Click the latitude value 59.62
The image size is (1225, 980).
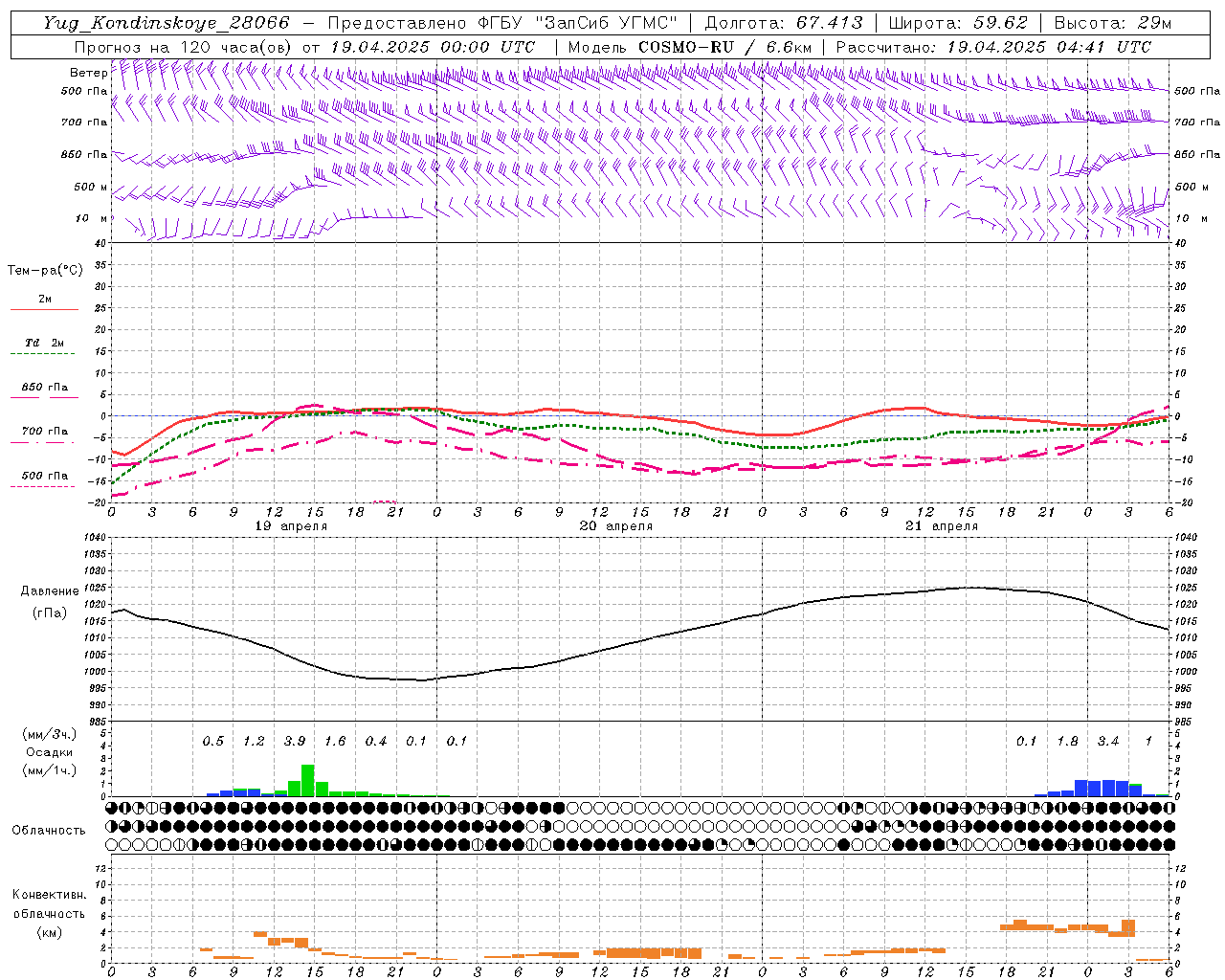coord(1001,23)
